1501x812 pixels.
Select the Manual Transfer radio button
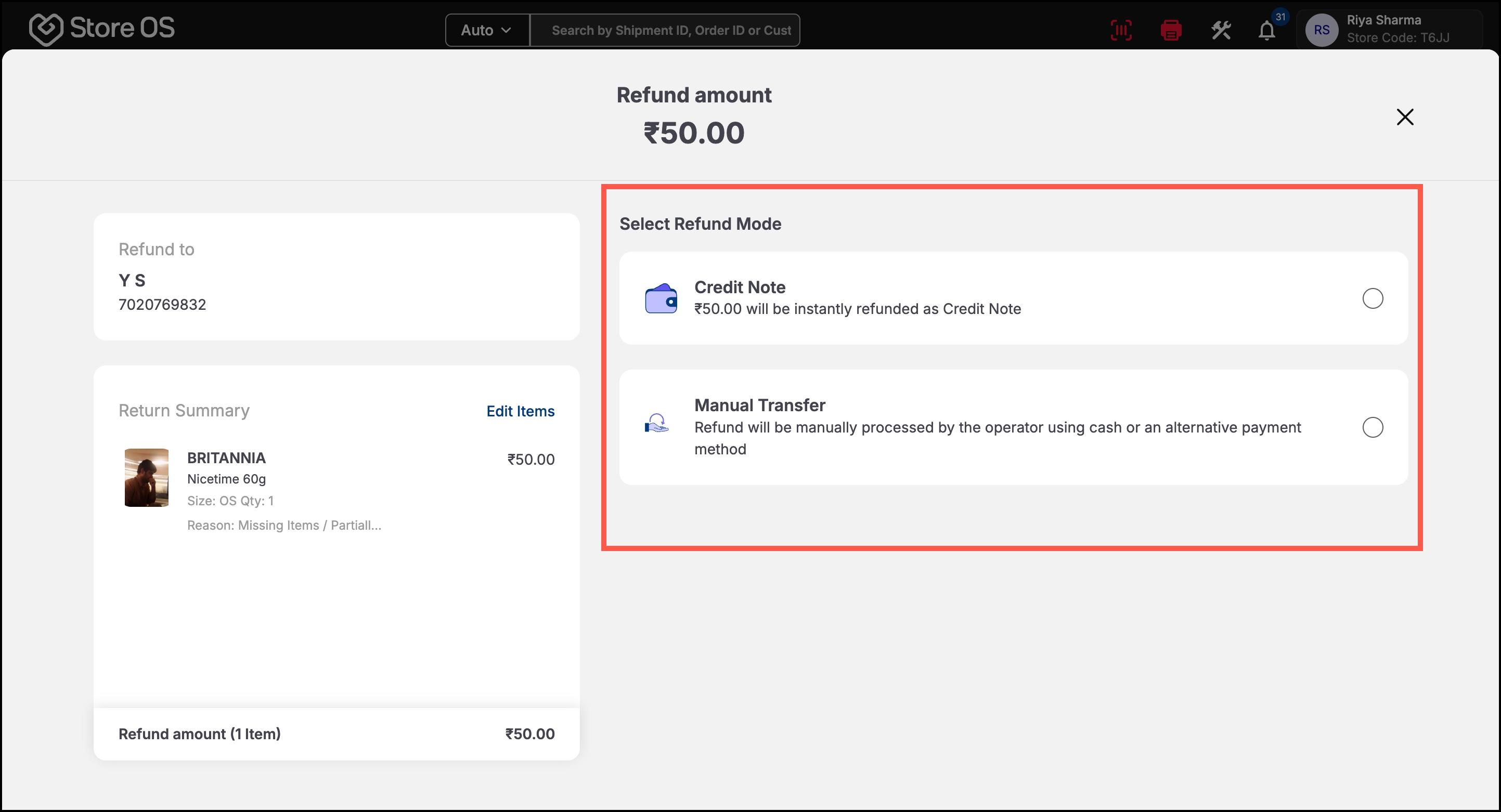tap(1373, 427)
